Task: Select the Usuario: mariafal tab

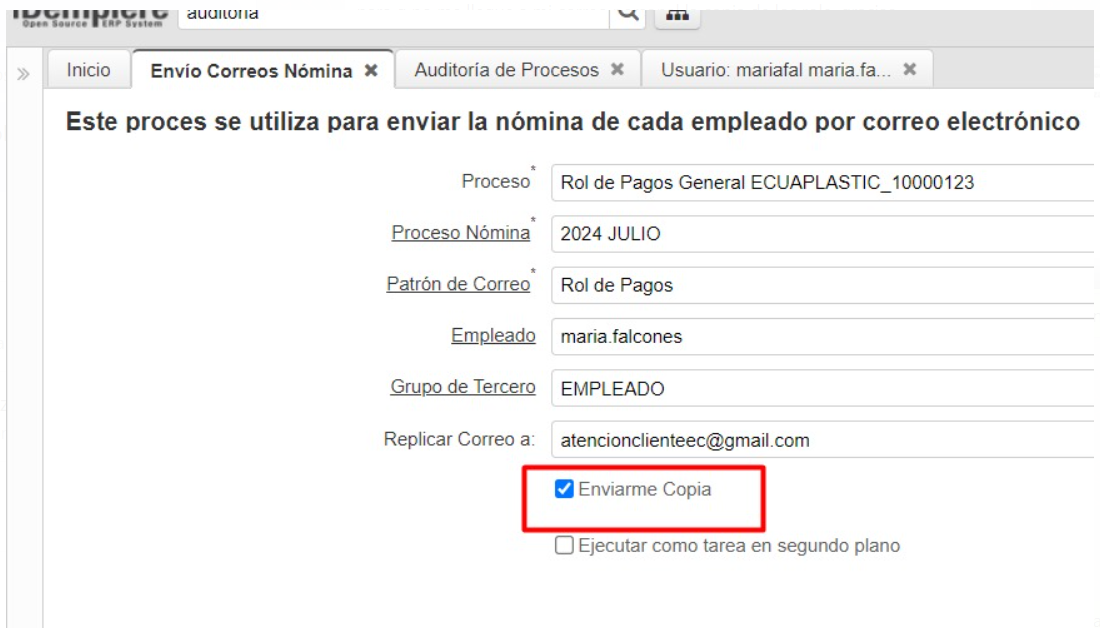Action: [774, 71]
